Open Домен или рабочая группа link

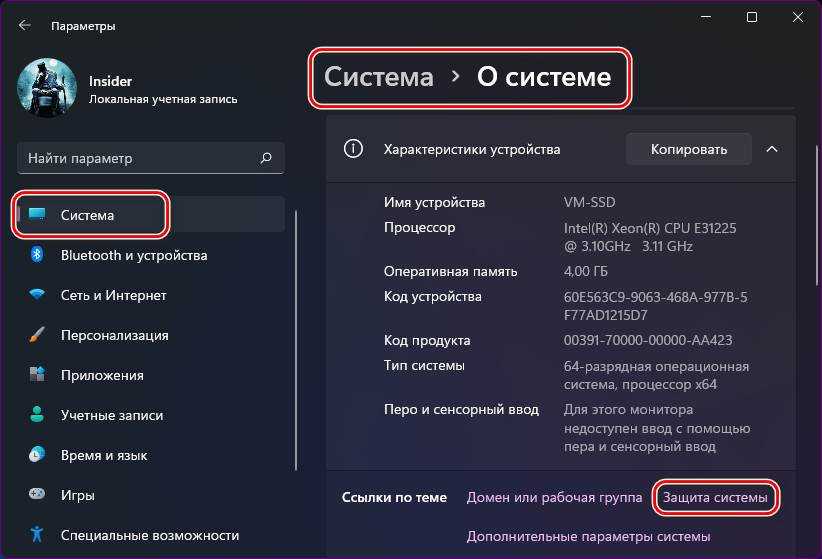click(x=554, y=497)
